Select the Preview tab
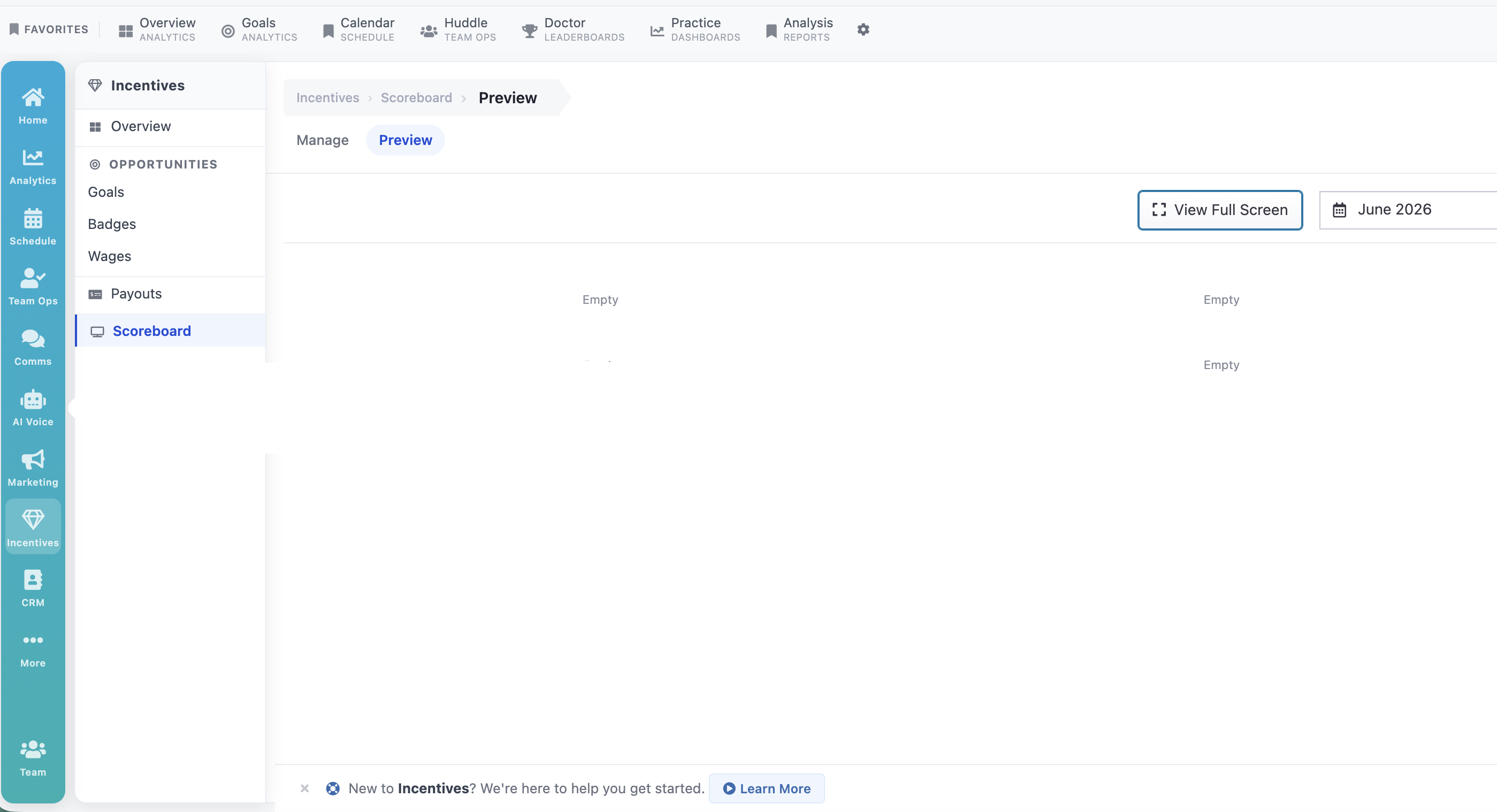 point(405,140)
